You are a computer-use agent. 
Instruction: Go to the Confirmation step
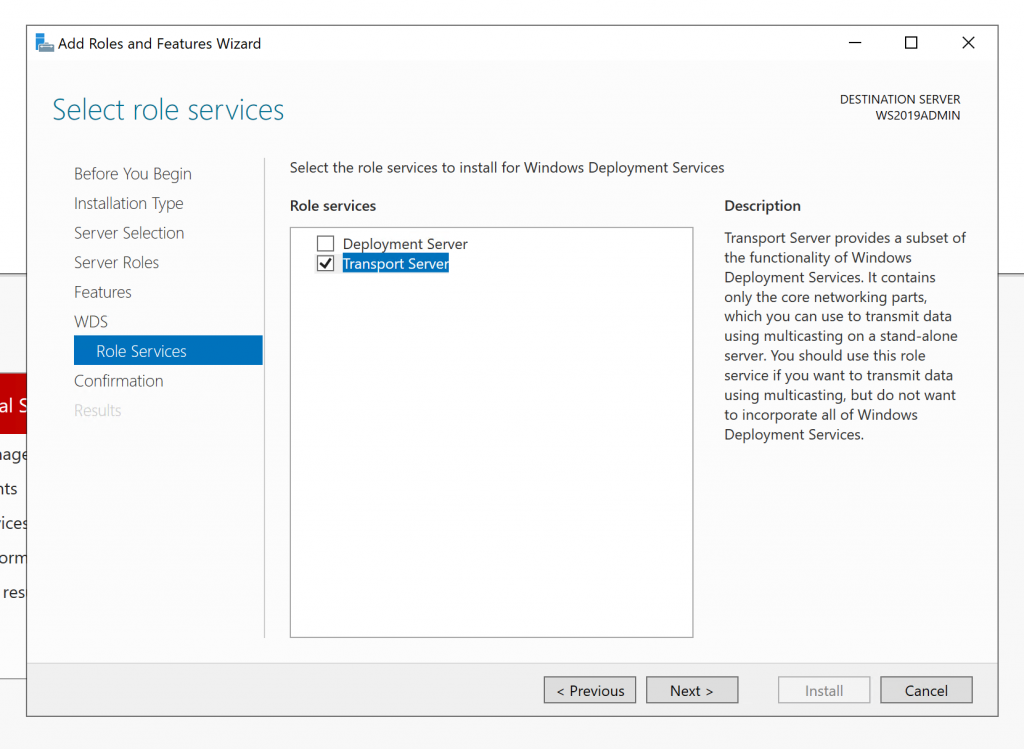tap(118, 381)
